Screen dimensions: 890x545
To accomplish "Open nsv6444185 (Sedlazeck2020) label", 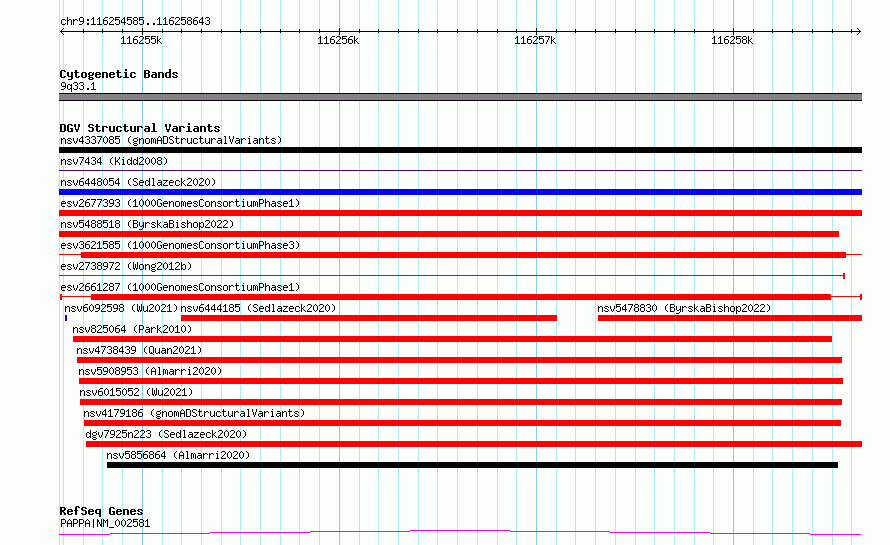I will [x=258, y=308].
